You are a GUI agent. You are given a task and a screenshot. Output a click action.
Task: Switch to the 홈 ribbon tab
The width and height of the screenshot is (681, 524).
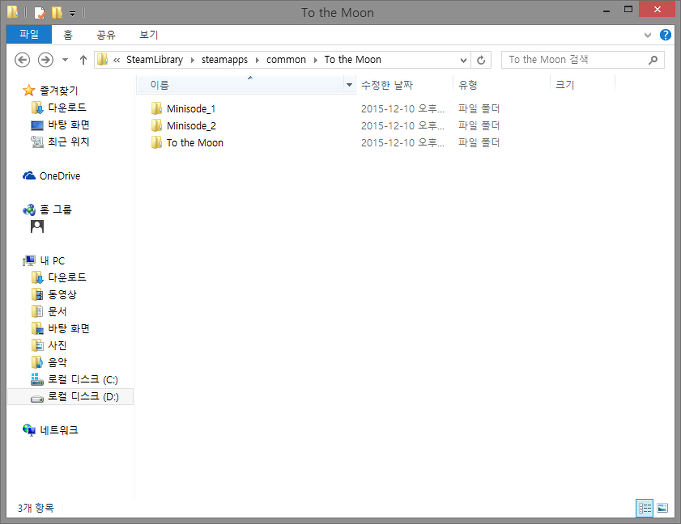tap(68, 35)
